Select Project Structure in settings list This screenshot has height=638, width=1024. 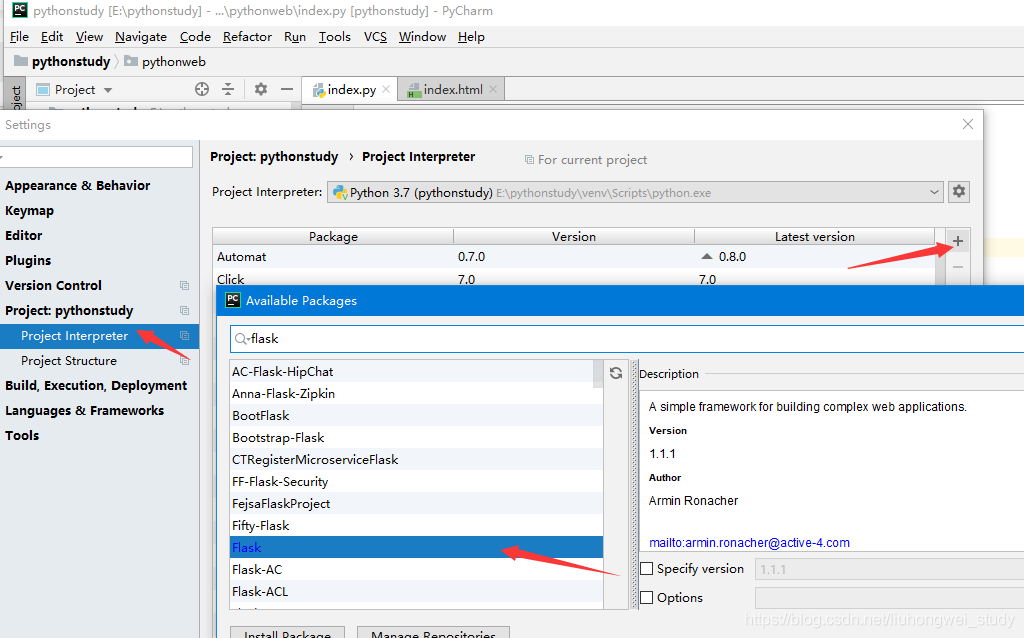69,360
